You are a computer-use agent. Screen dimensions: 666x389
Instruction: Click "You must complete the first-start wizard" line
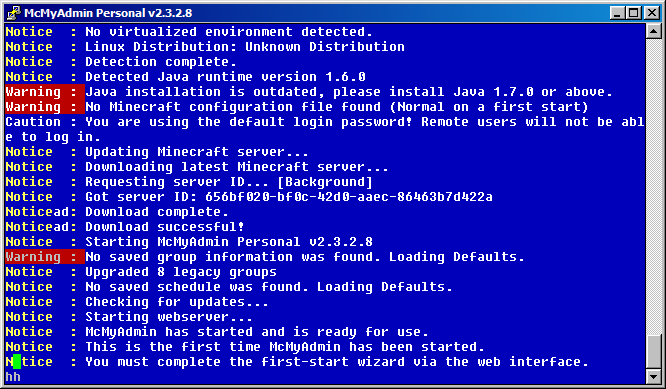pyautogui.click(x=336, y=362)
